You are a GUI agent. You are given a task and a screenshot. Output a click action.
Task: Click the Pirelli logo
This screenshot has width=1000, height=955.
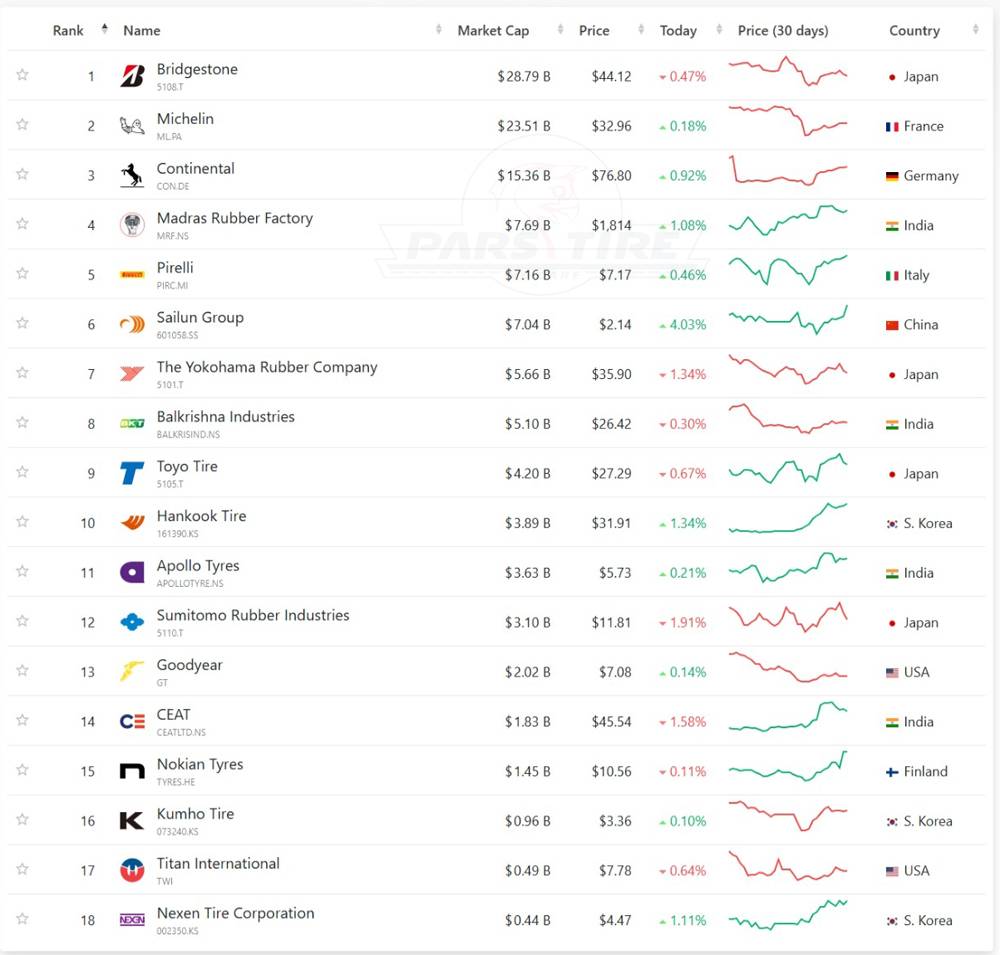[x=132, y=275]
